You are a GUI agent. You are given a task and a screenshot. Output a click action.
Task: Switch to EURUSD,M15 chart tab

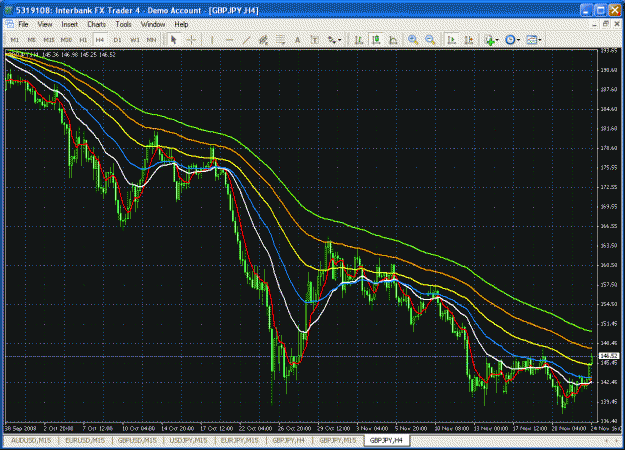coord(85,440)
